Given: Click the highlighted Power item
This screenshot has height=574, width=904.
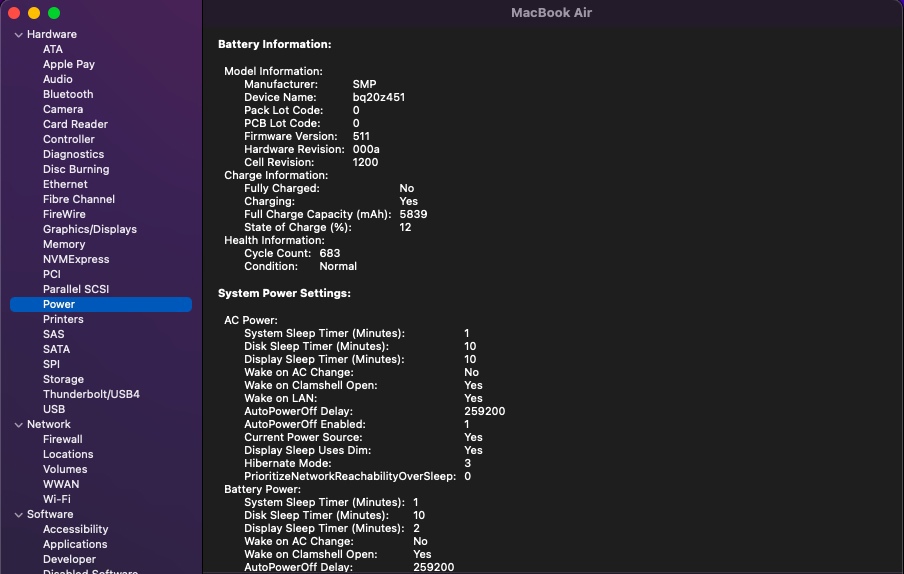Looking at the screenshot, I should point(101,304).
